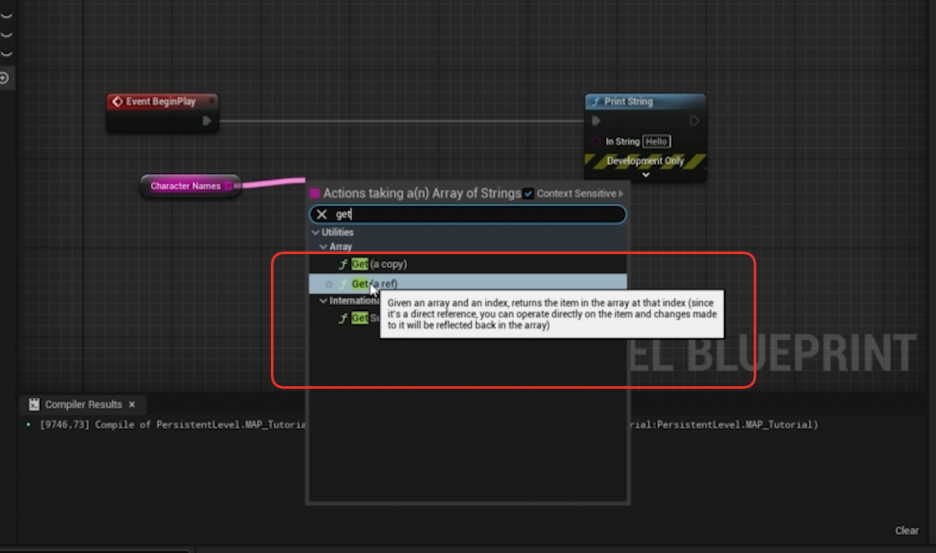Select the Print String node header
The height and width of the screenshot is (553, 936).
(x=645, y=102)
